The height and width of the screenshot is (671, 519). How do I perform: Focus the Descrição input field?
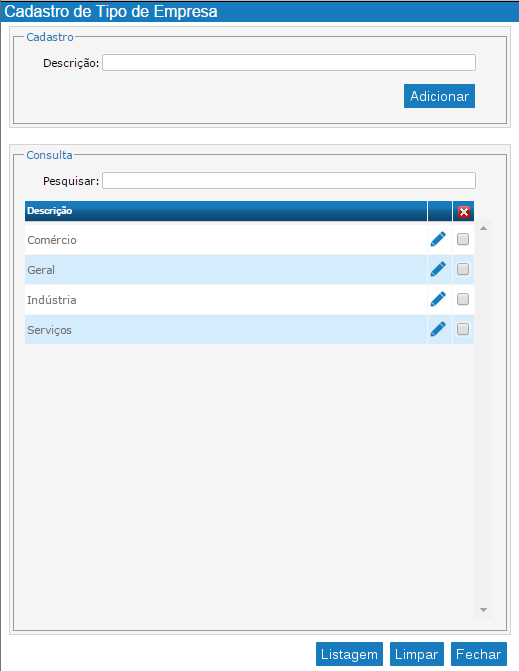pyautogui.click(x=289, y=62)
